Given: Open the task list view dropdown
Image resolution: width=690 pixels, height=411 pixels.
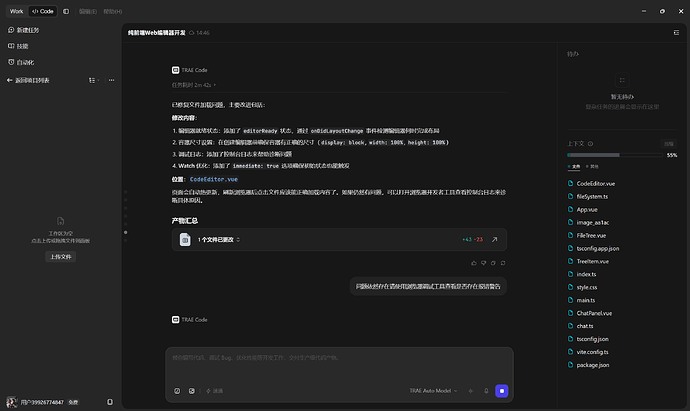Looking at the screenshot, I should [94, 80].
